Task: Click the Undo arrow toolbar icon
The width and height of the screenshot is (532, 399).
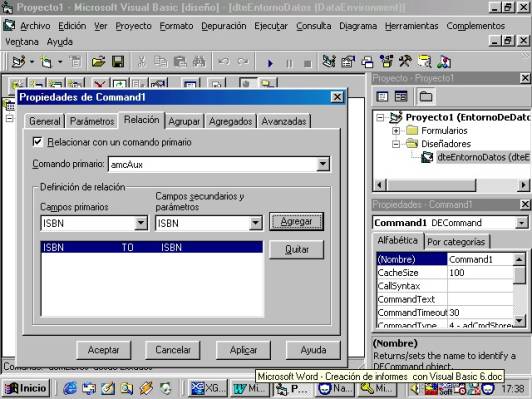Action: tap(224, 62)
